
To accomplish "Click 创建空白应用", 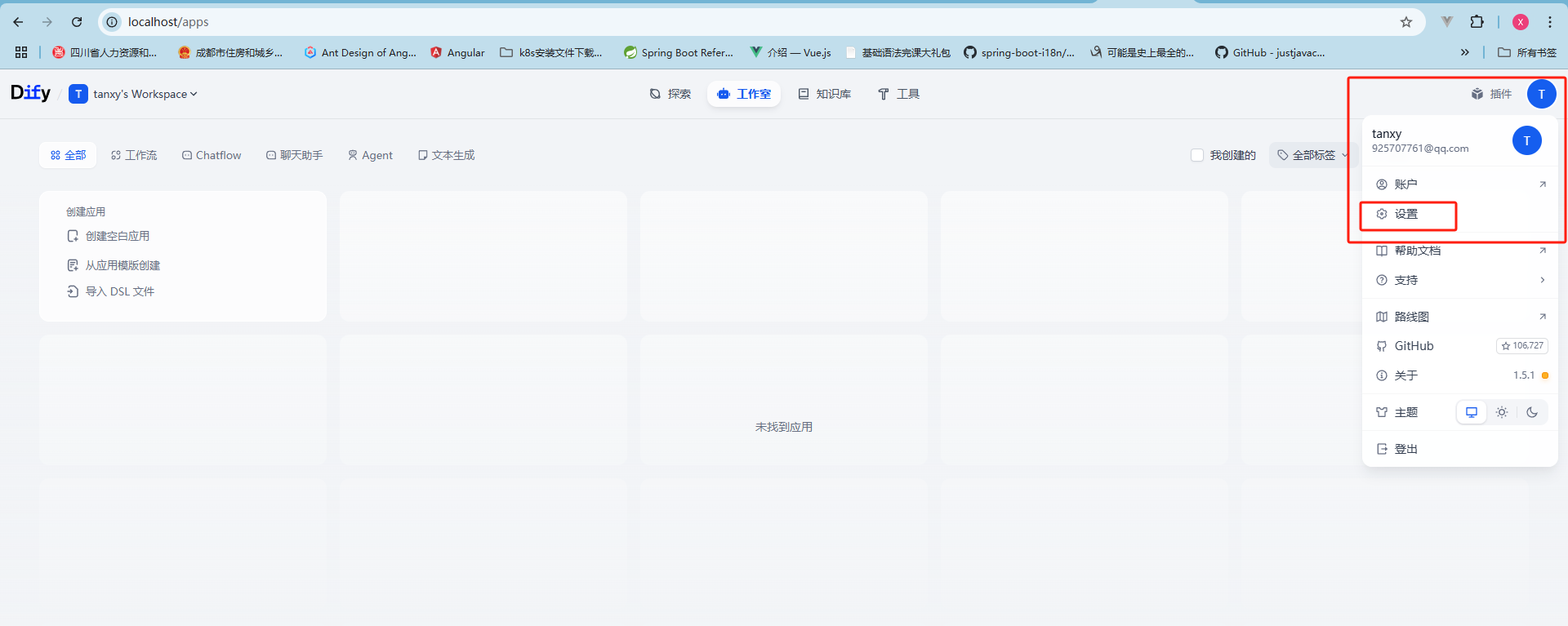I will click(x=109, y=236).
